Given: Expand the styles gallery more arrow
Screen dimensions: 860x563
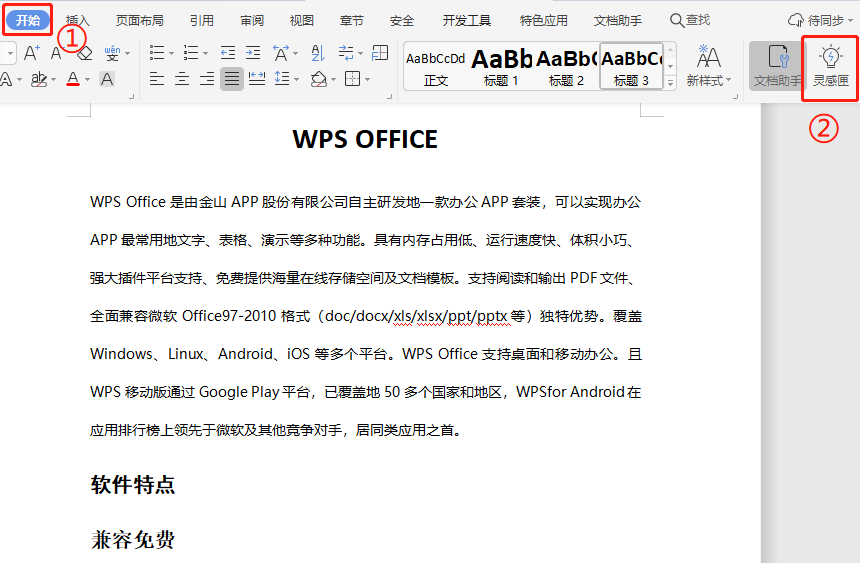Looking at the screenshot, I should coord(670,82).
